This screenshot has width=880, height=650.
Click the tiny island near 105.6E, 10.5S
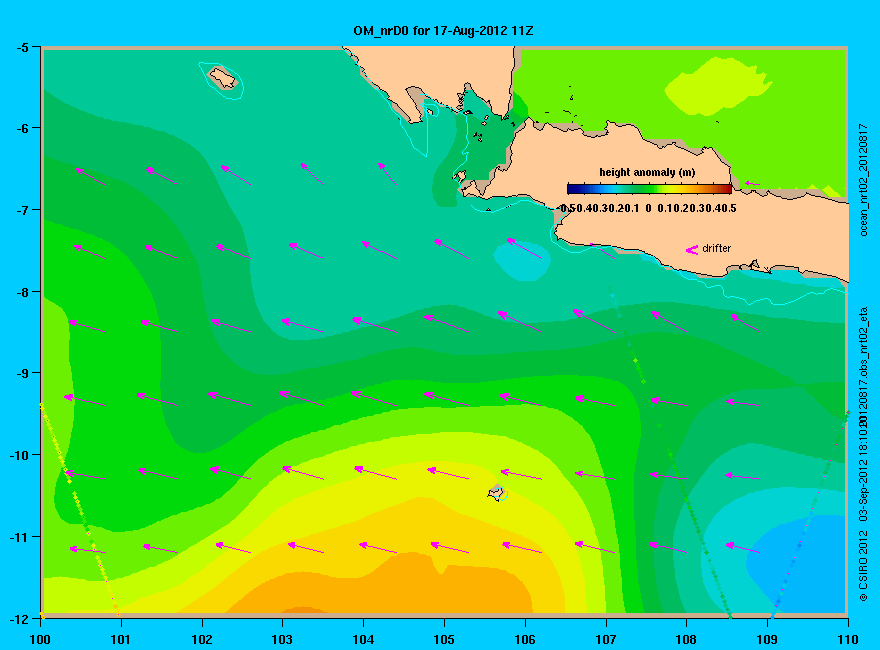(x=496, y=493)
